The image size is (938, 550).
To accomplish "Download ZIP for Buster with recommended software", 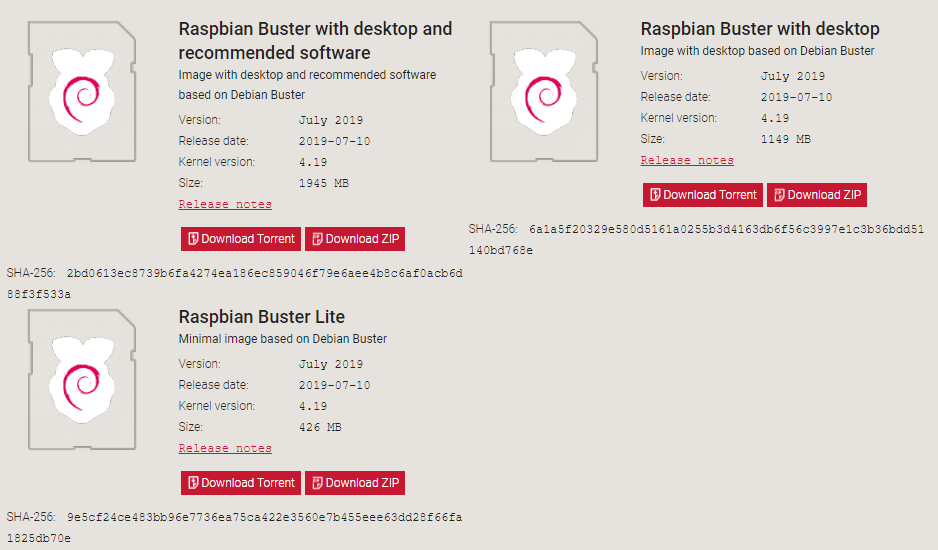I will click(355, 239).
